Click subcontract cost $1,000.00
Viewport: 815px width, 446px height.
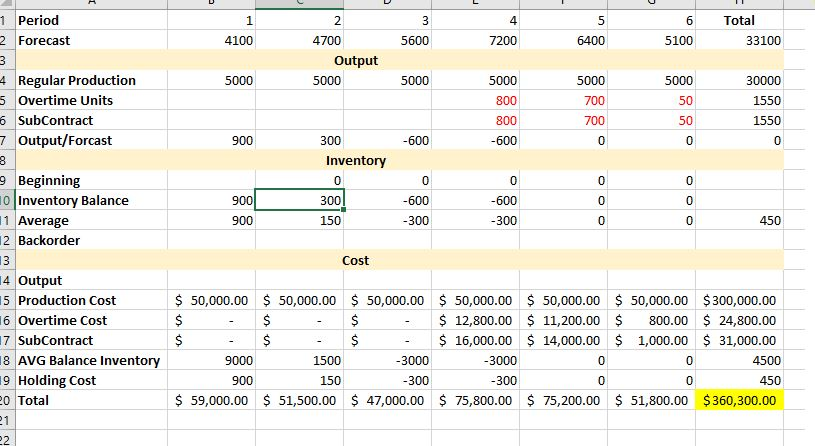651,340
